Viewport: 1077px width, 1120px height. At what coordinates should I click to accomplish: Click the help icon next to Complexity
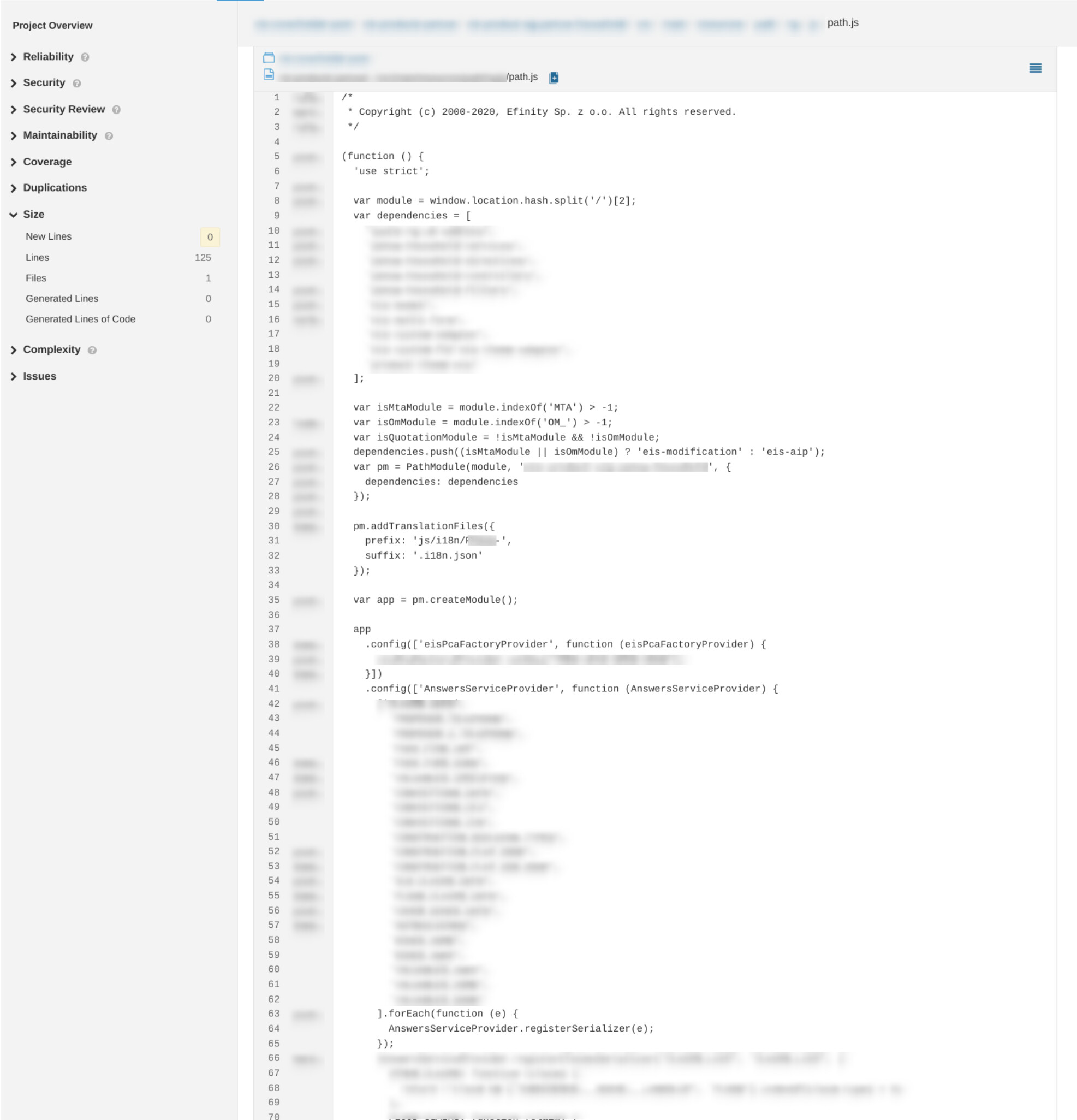pos(92,350)
